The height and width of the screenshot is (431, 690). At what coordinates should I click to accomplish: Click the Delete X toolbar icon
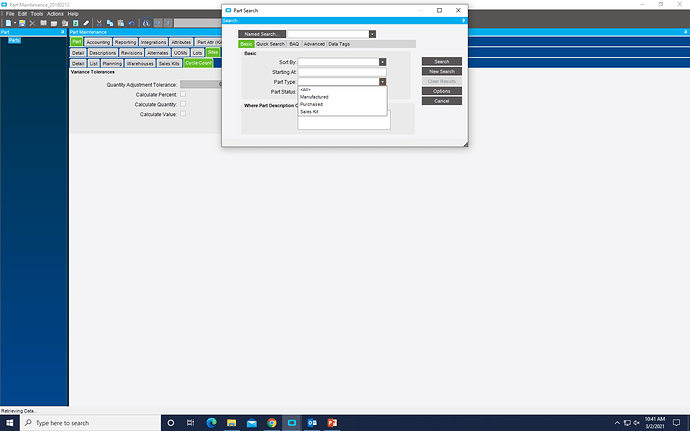tap(33, 23)
